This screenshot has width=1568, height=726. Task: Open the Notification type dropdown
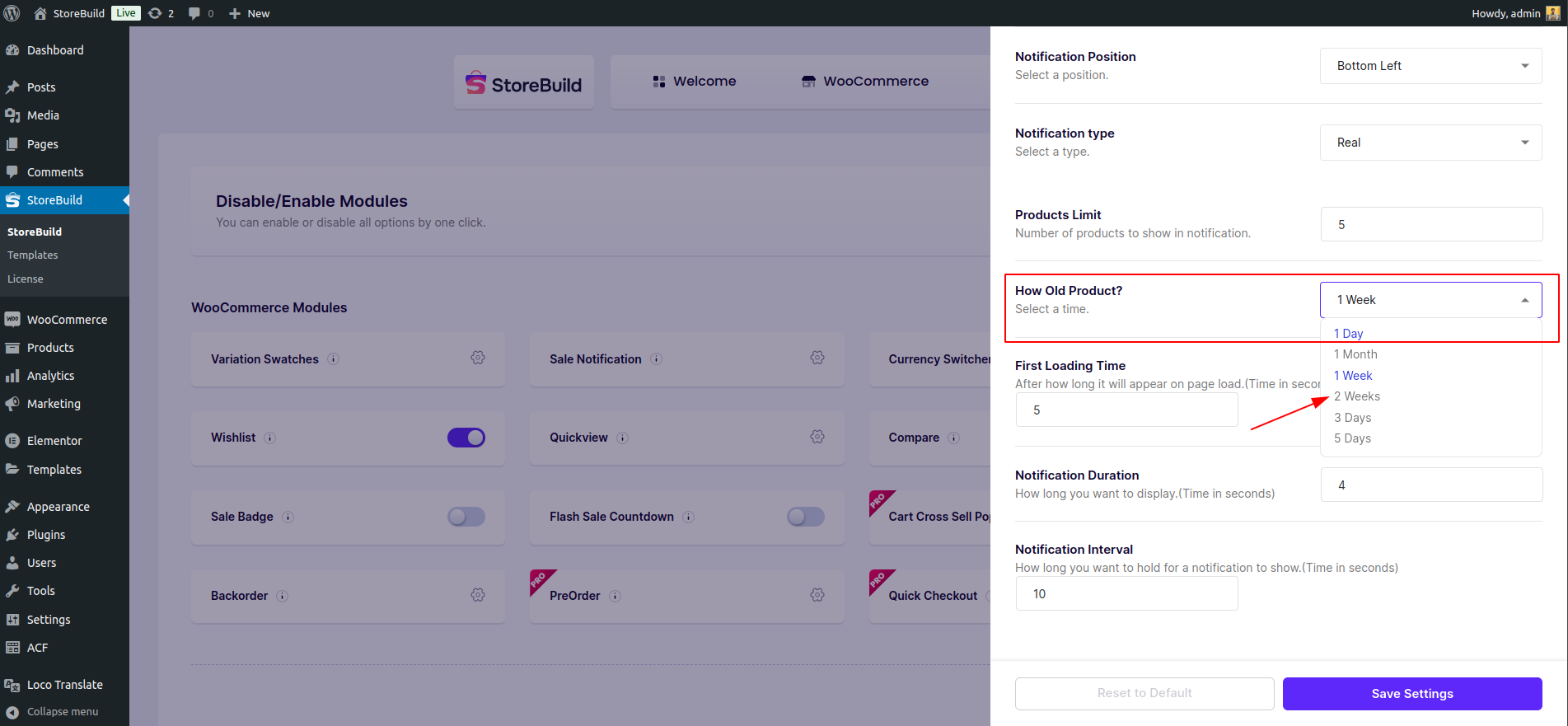[x=1431, y=143]
